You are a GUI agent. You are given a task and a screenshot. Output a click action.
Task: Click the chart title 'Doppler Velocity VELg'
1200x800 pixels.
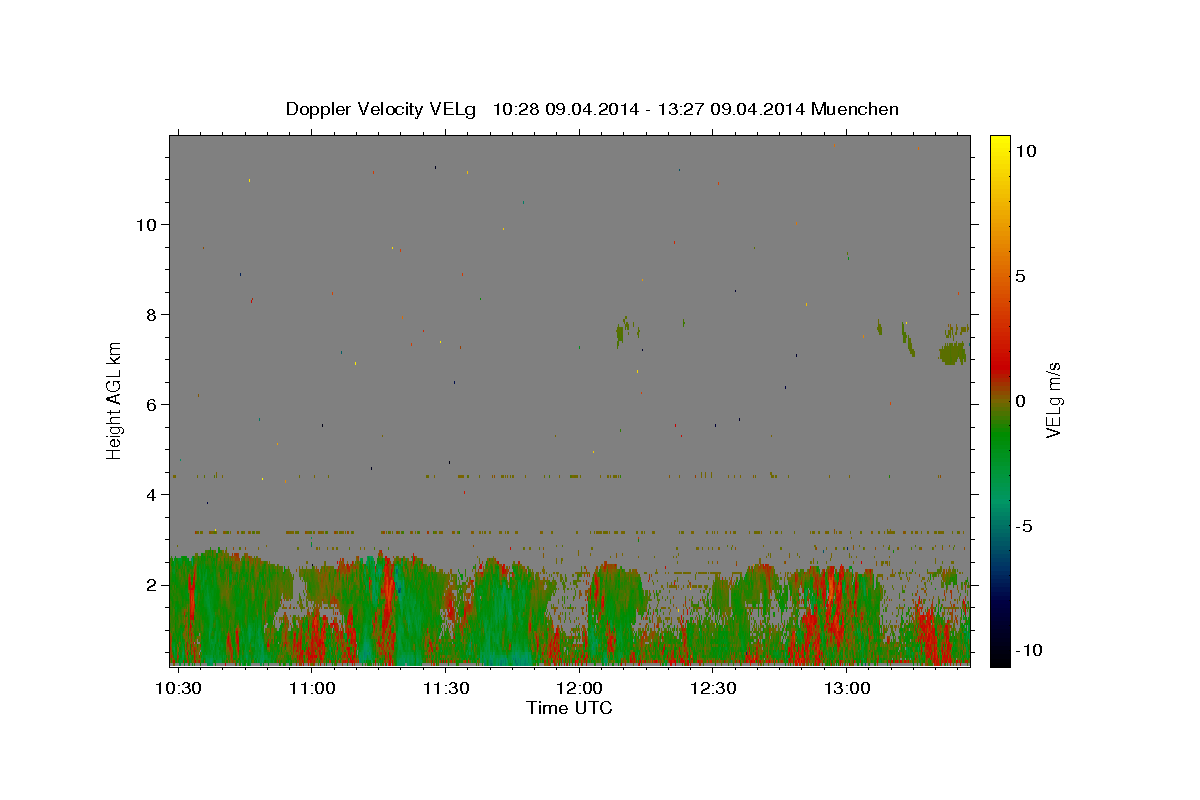380,109
